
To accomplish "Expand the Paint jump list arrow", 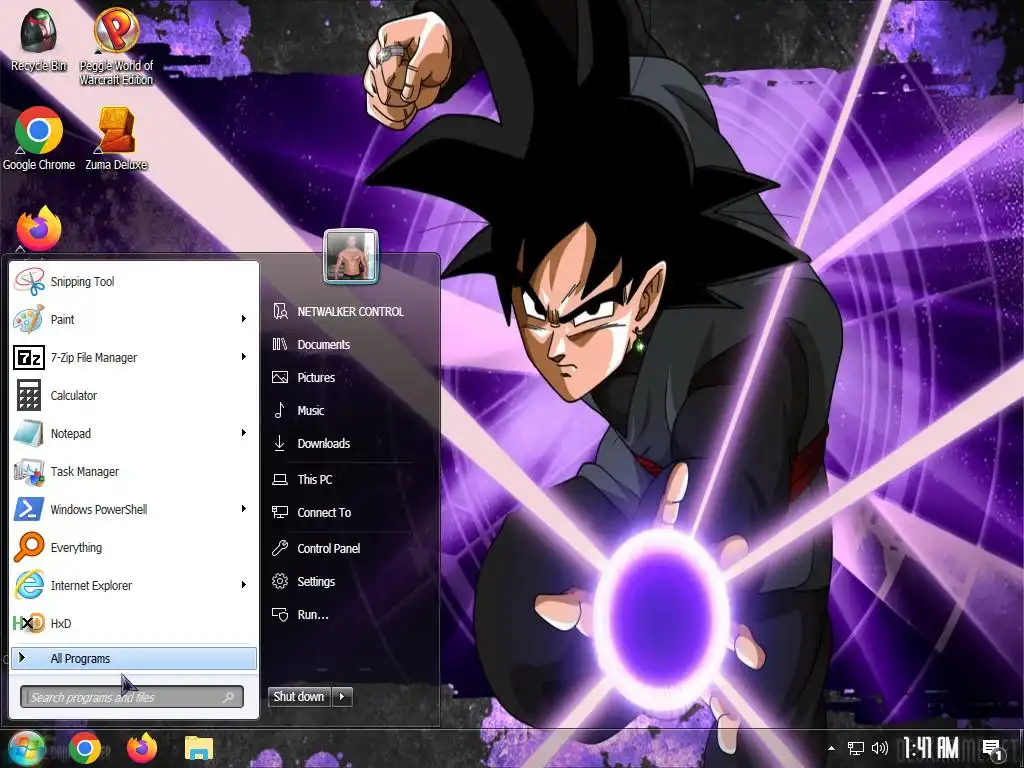I will click(244, 319).
